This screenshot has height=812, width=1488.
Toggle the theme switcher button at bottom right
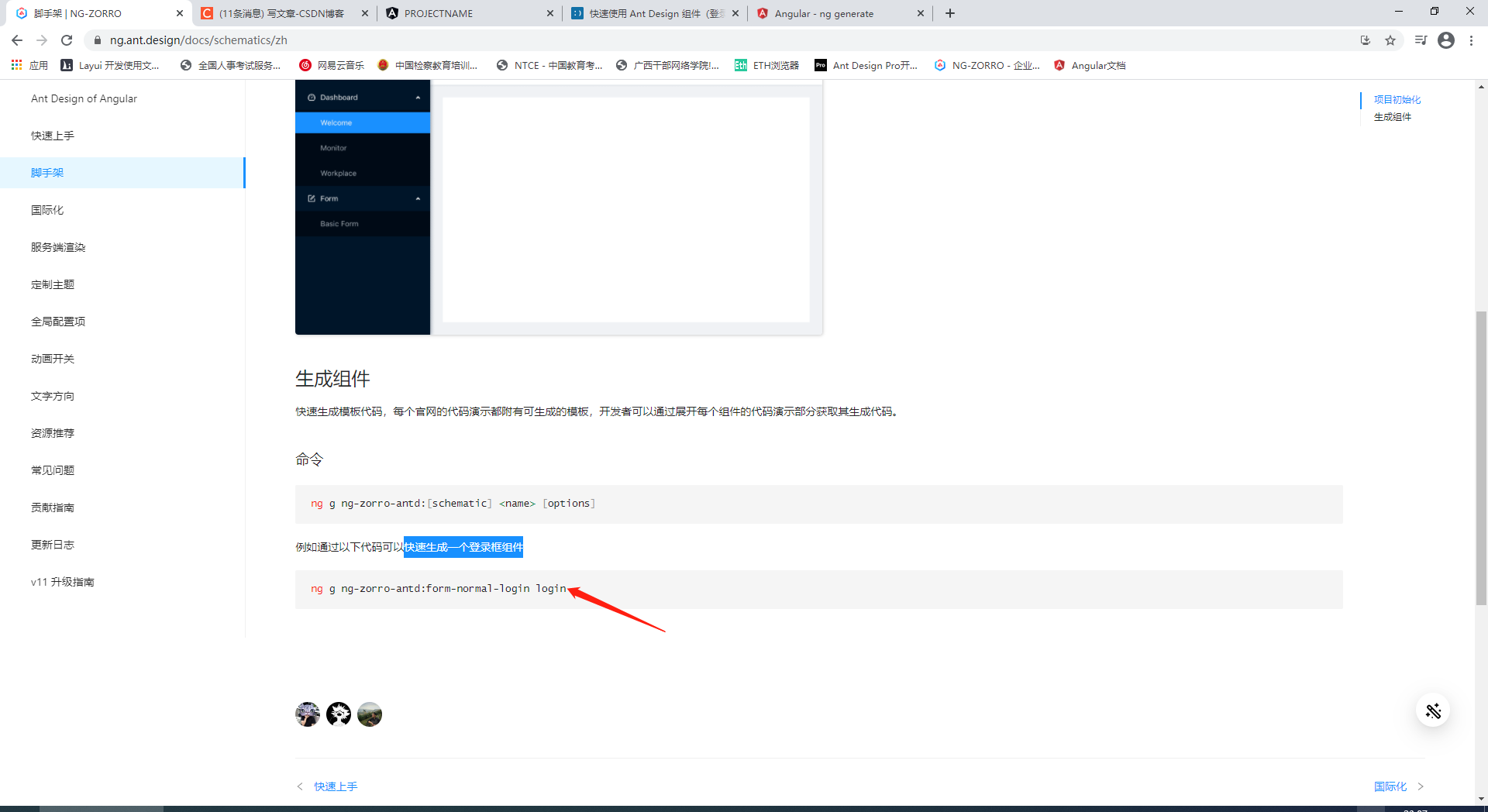coord(1433,710)
